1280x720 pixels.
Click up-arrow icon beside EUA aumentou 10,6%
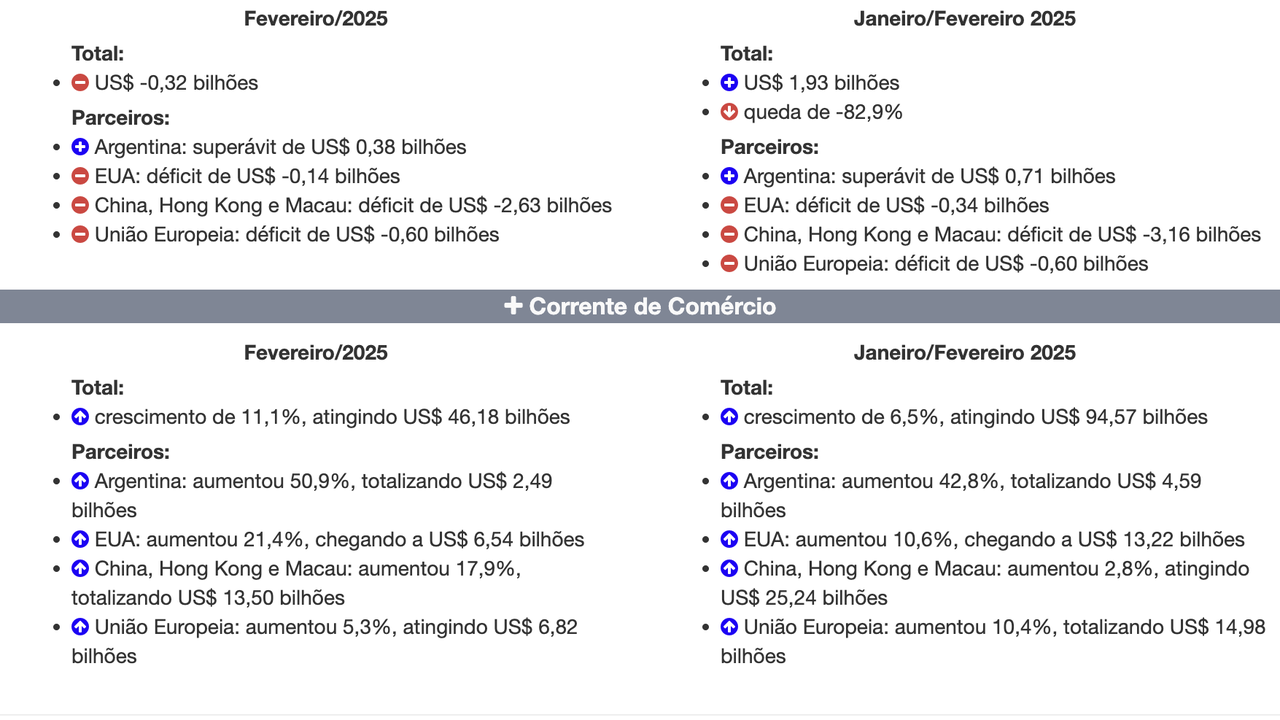[730, 540]
